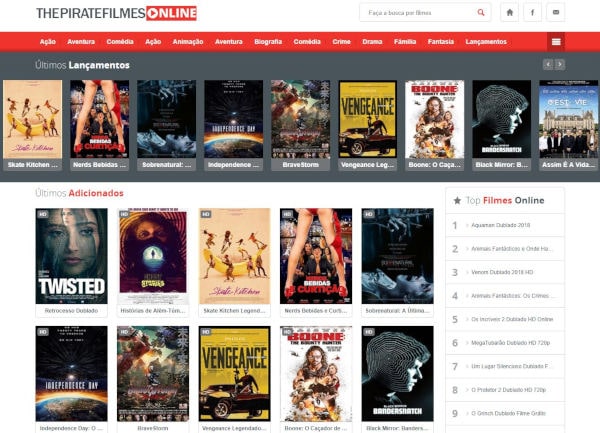Click the Retrocesso Dublado title link
The width and height of the screenshot is (600, 433).
pyautogui.click(x=72, y=311)
